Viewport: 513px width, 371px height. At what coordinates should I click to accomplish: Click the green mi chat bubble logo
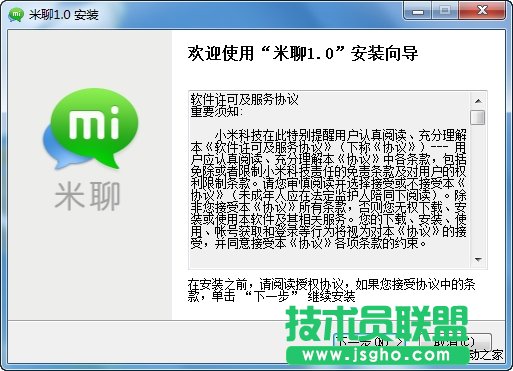[91, 129]
